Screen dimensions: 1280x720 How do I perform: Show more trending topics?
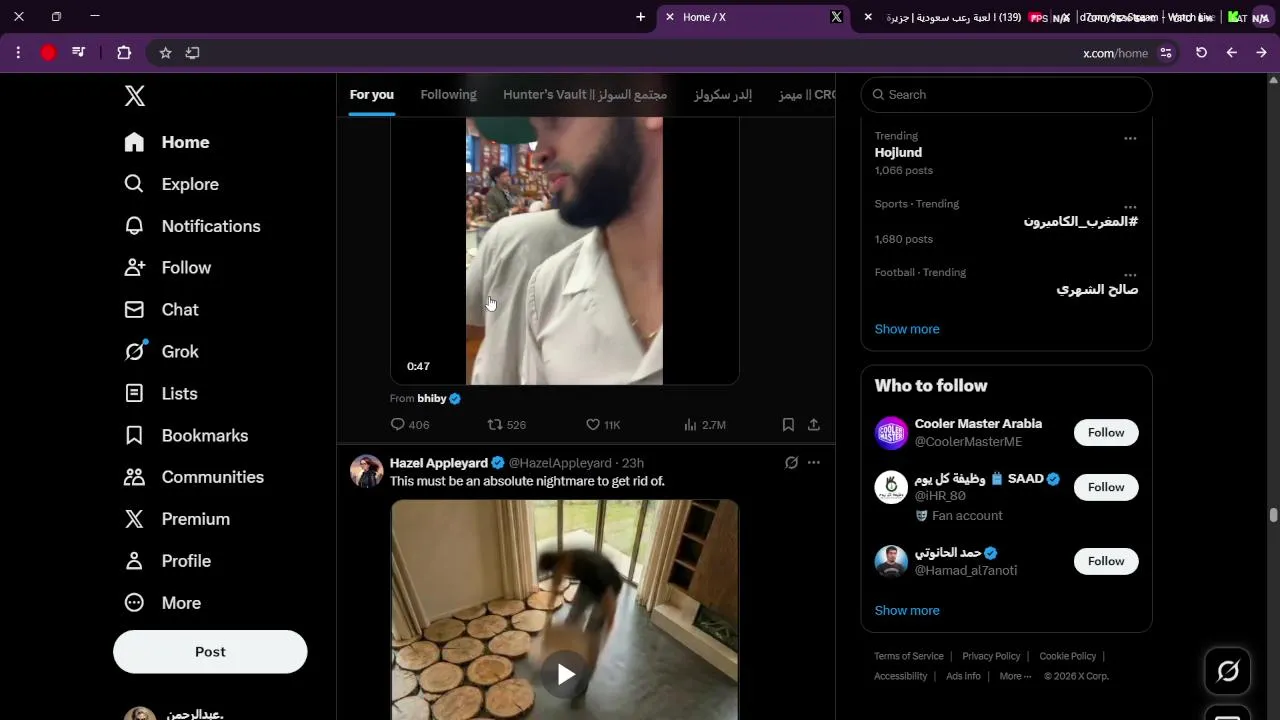click(907, 329)
